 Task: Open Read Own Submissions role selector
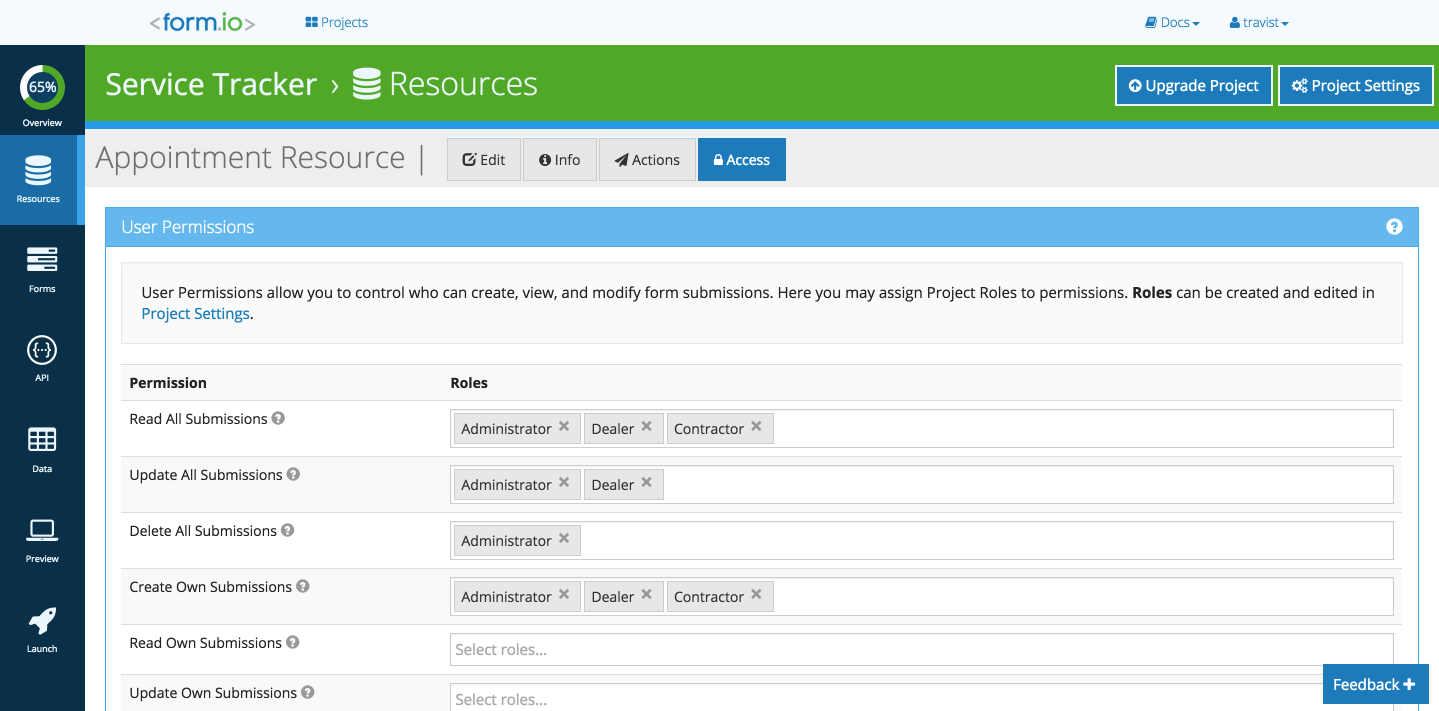921,649
